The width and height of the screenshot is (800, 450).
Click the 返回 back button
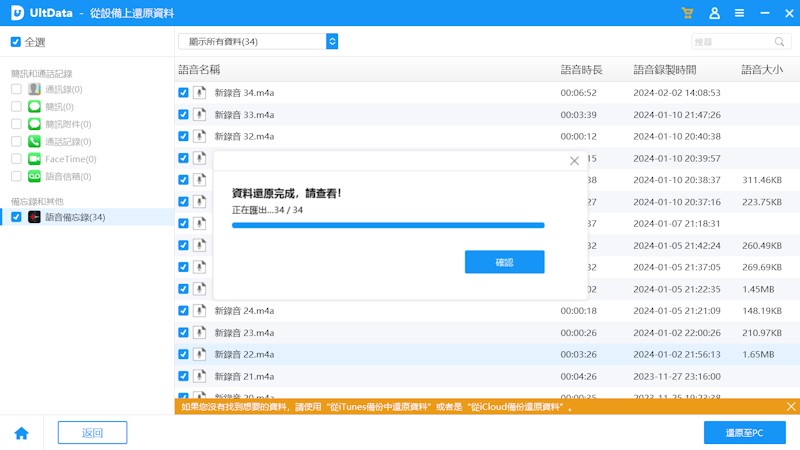tap(92, 432)
